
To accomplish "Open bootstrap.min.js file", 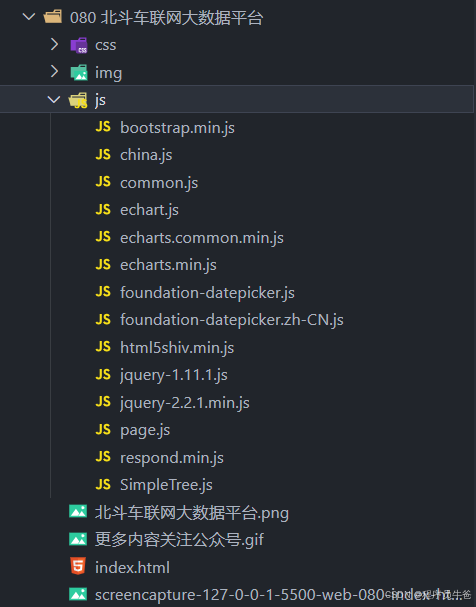I will [177, 128].
